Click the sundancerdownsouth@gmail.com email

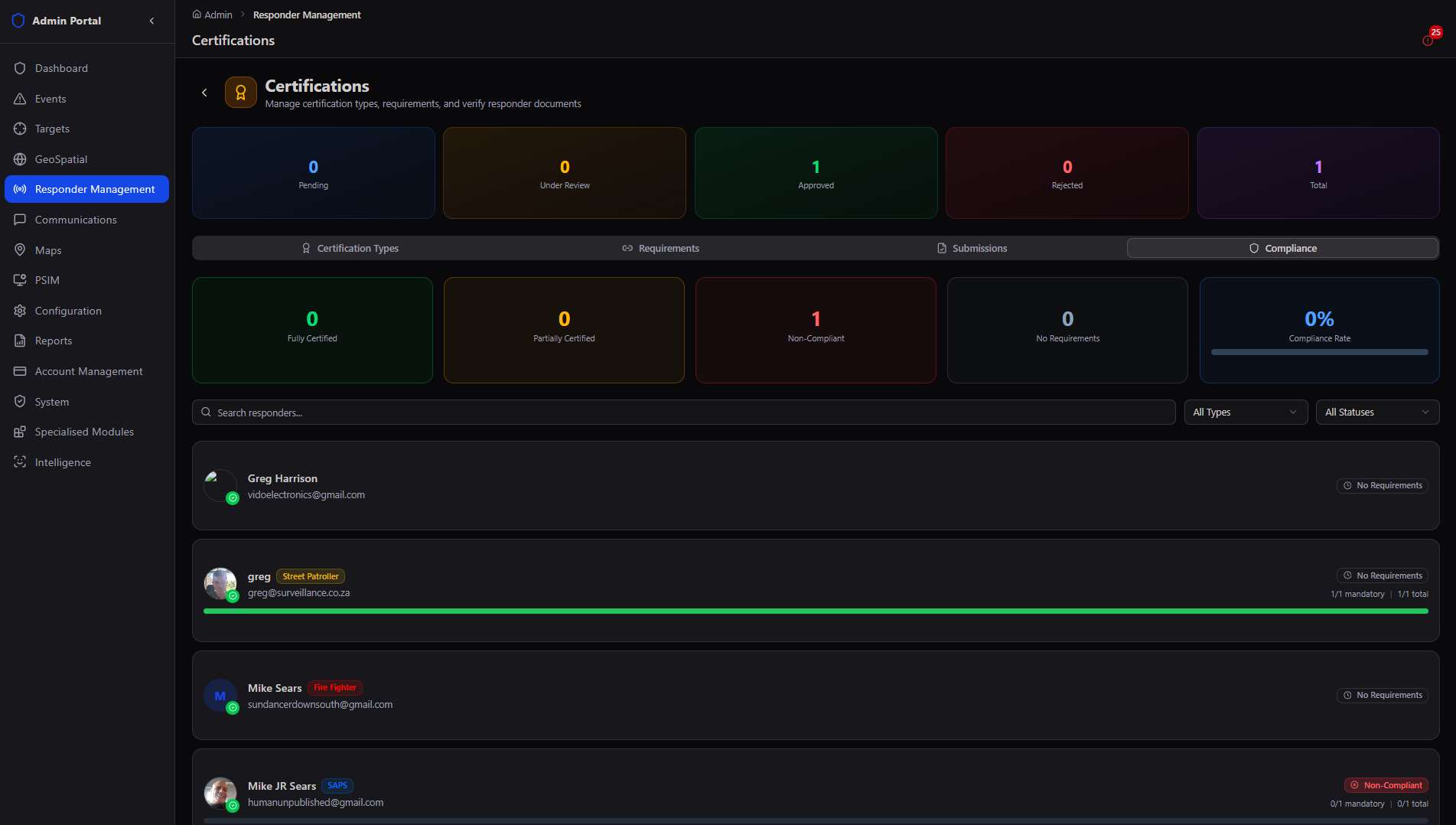tap(320, 705)
